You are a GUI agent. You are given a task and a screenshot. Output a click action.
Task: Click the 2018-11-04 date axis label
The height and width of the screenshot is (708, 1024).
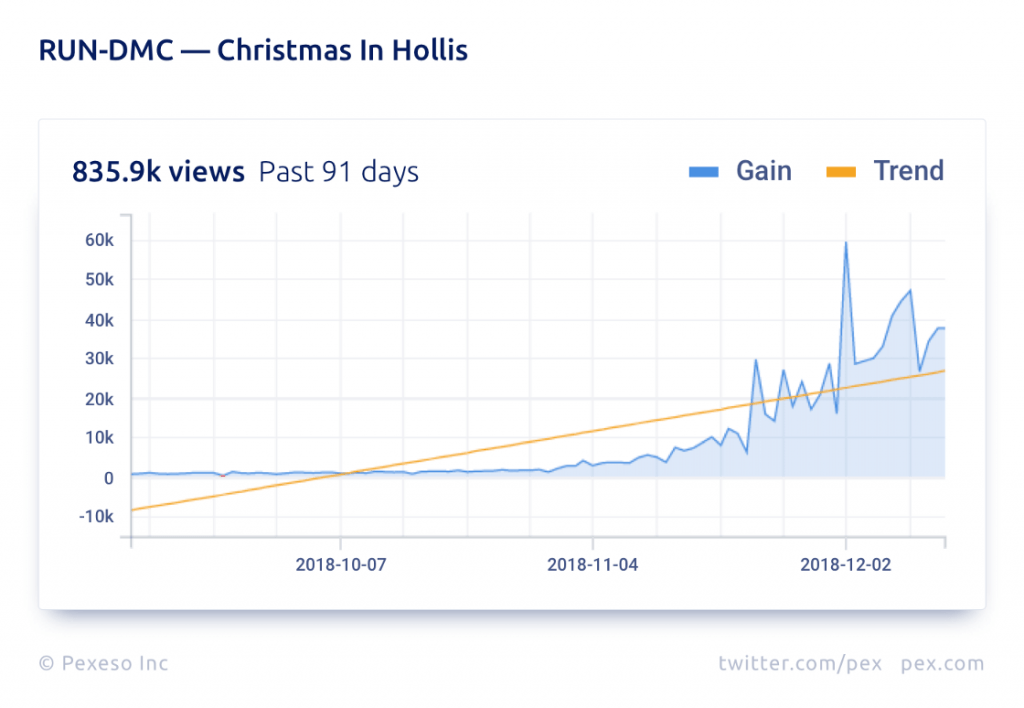click(593, 564)
